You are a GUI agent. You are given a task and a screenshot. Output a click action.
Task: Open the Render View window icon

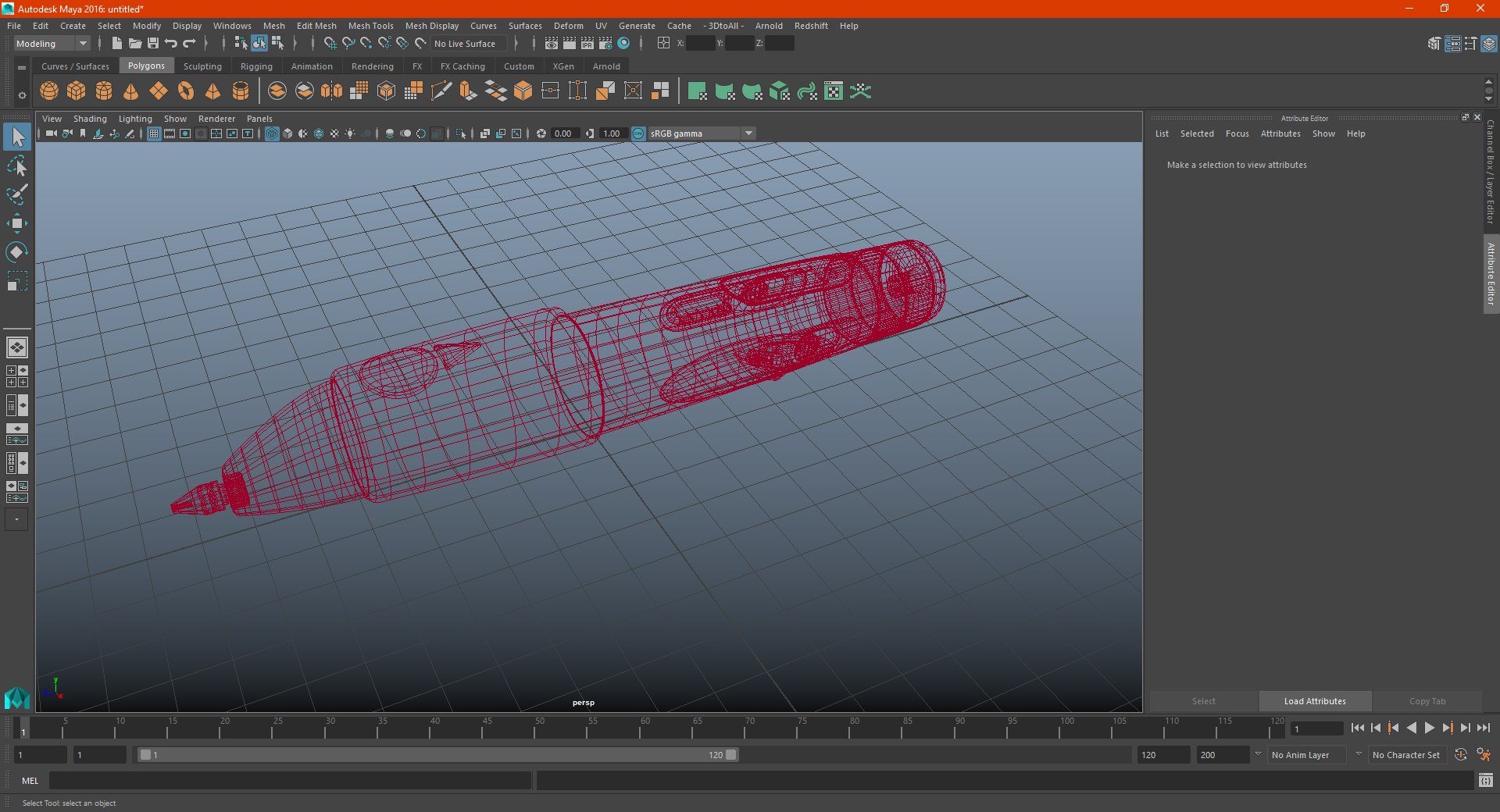(x=552, y=44)
